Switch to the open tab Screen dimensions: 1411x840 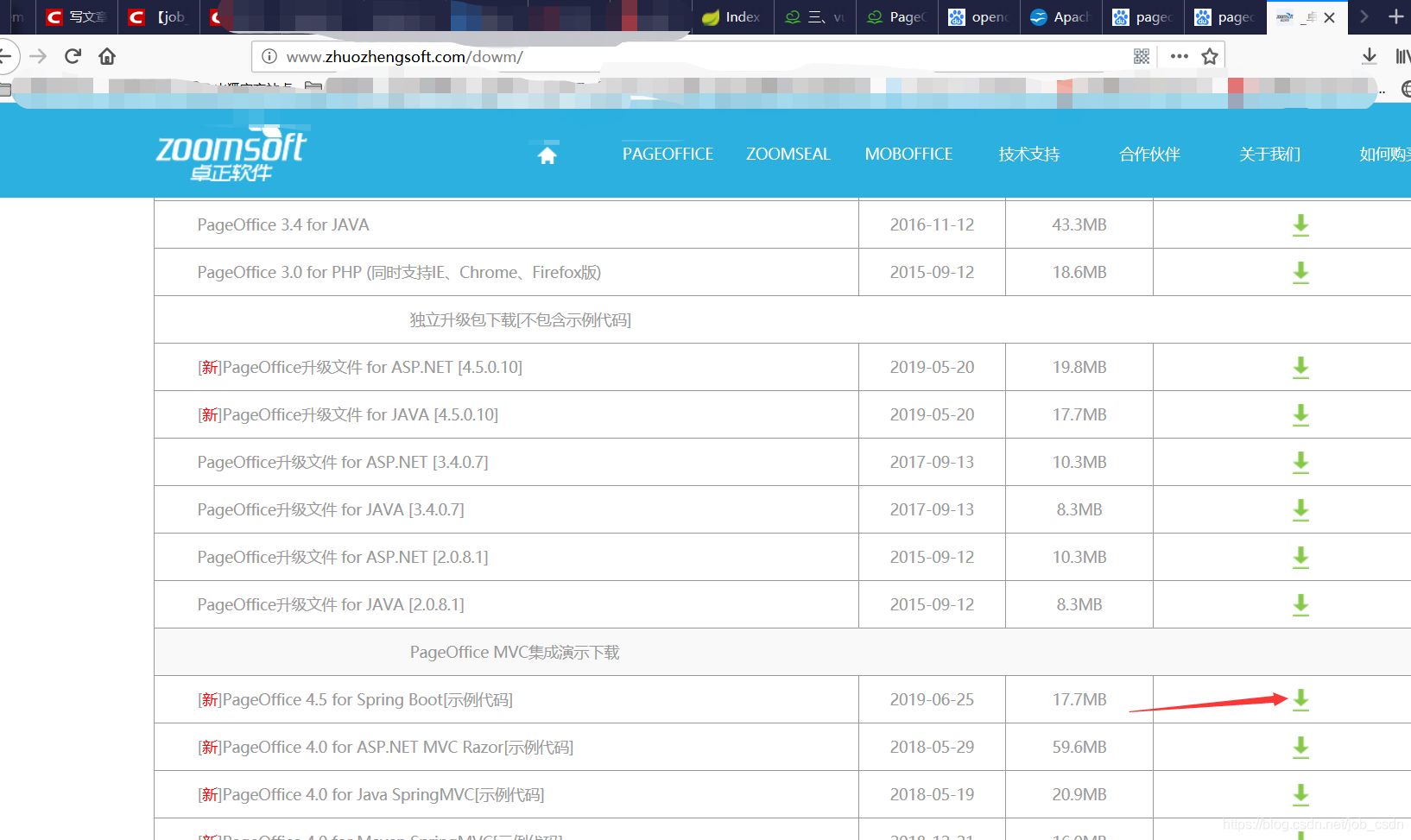pos(979,17)
